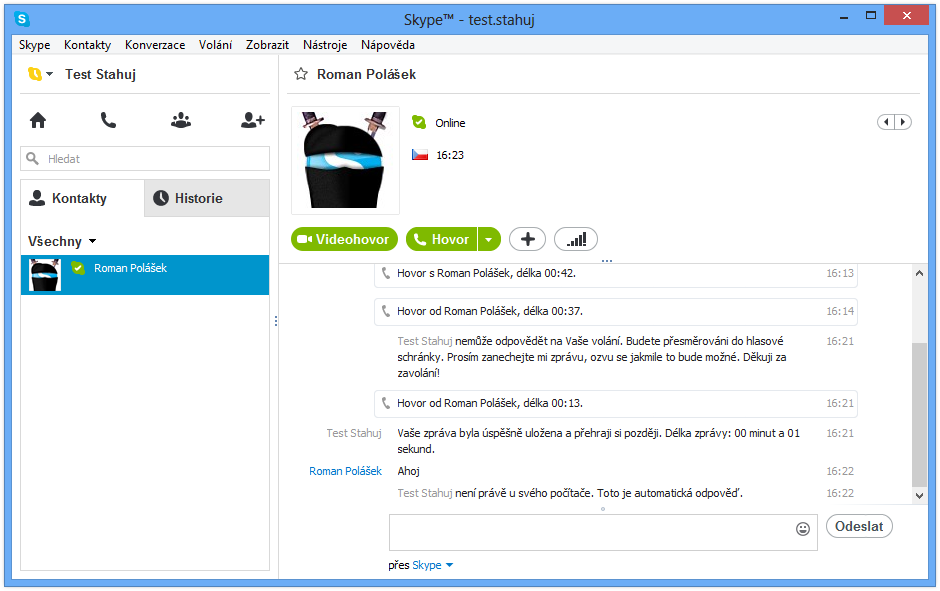Click the 'automatická odpověď' message
Screen dimensions: 940x591
tap(570, 493)
